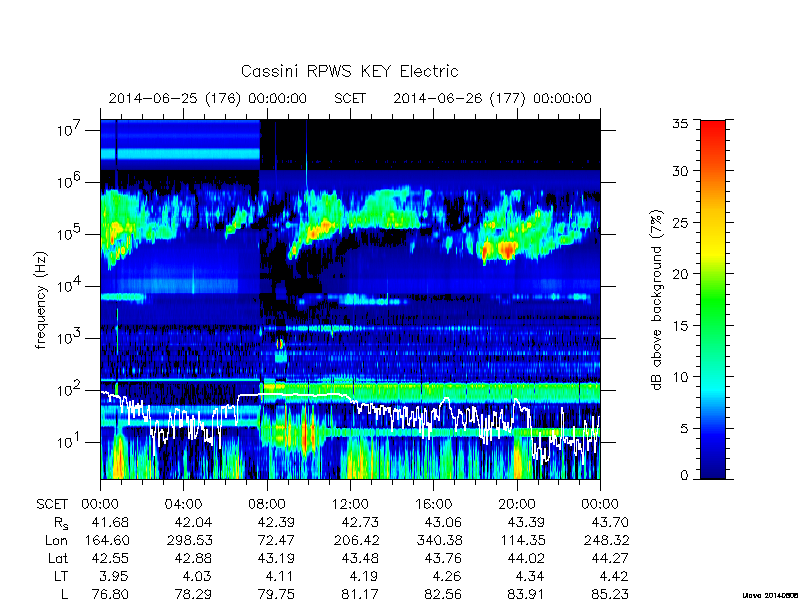Click the longitude value '164.60'
The width and height of the screenshot is (800, 600).
(107, 540)
